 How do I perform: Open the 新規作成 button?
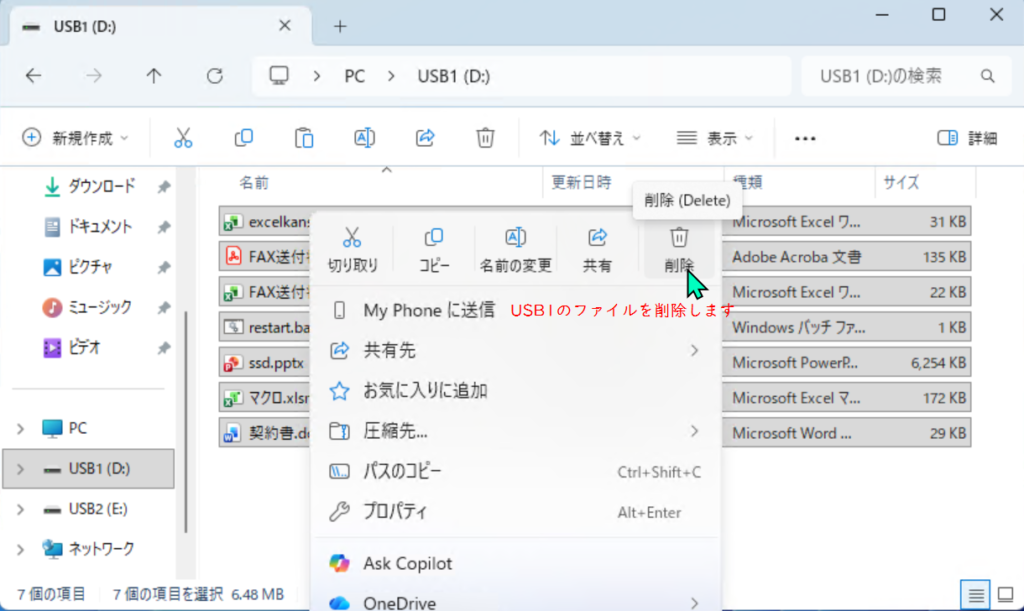click(76, 138)
